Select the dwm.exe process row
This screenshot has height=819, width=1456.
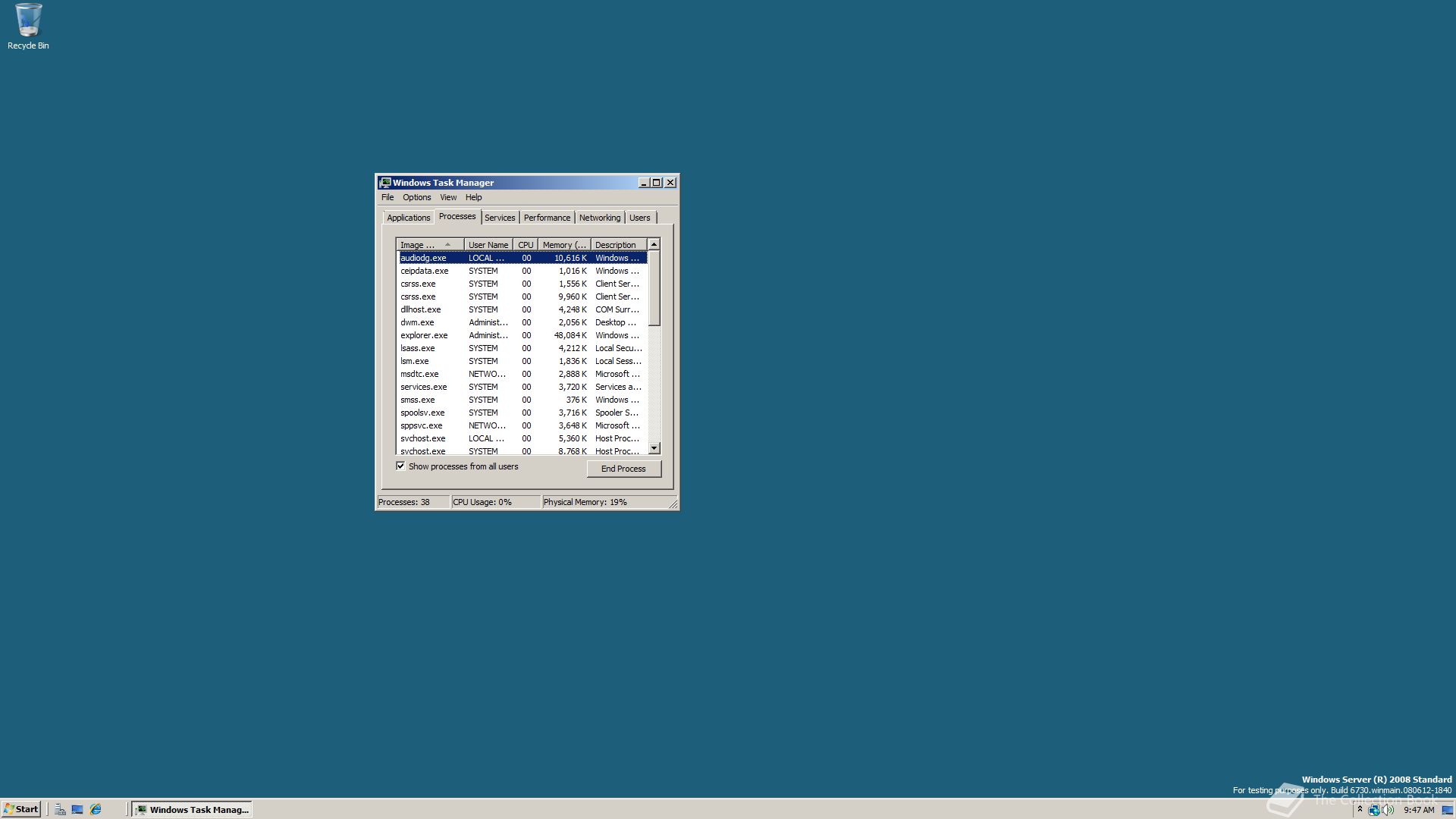pos(522,322)
